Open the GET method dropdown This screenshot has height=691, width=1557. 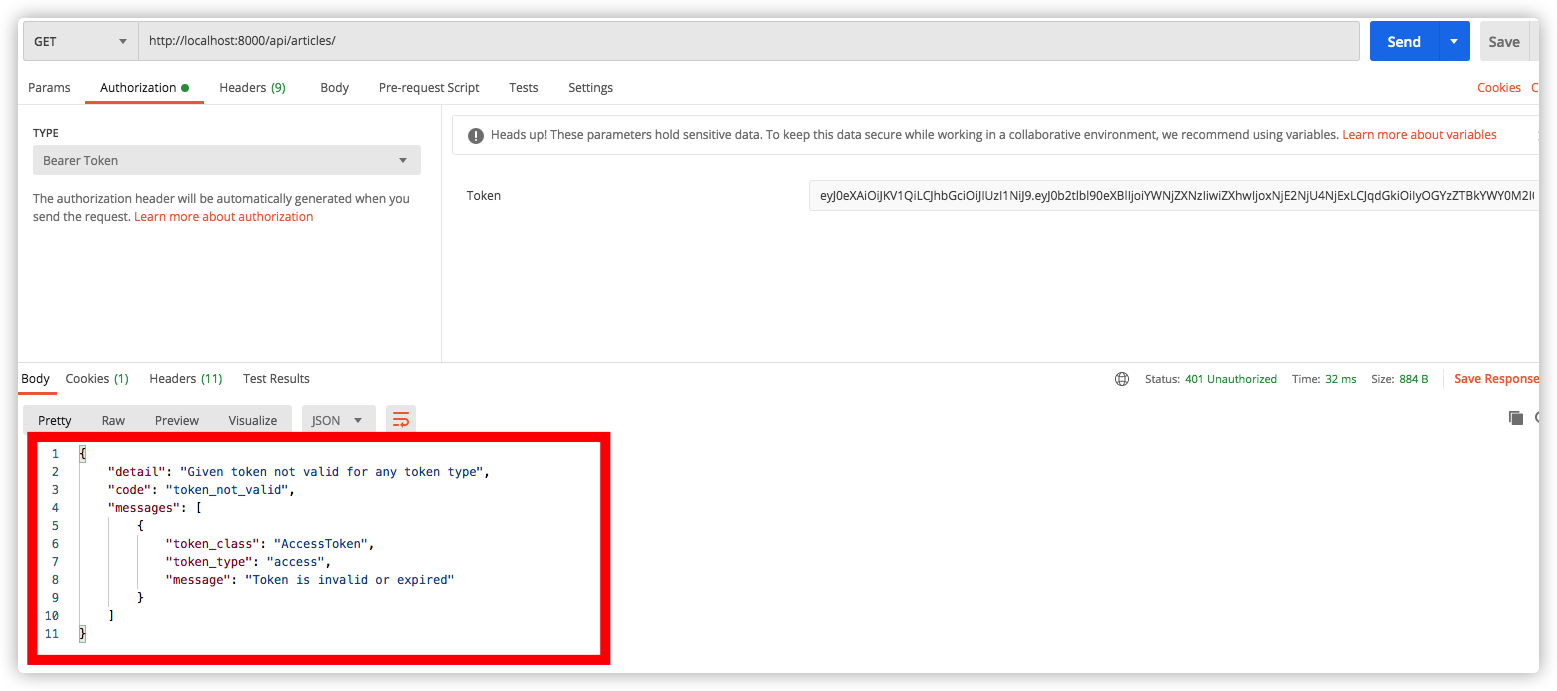coord(80,41)
